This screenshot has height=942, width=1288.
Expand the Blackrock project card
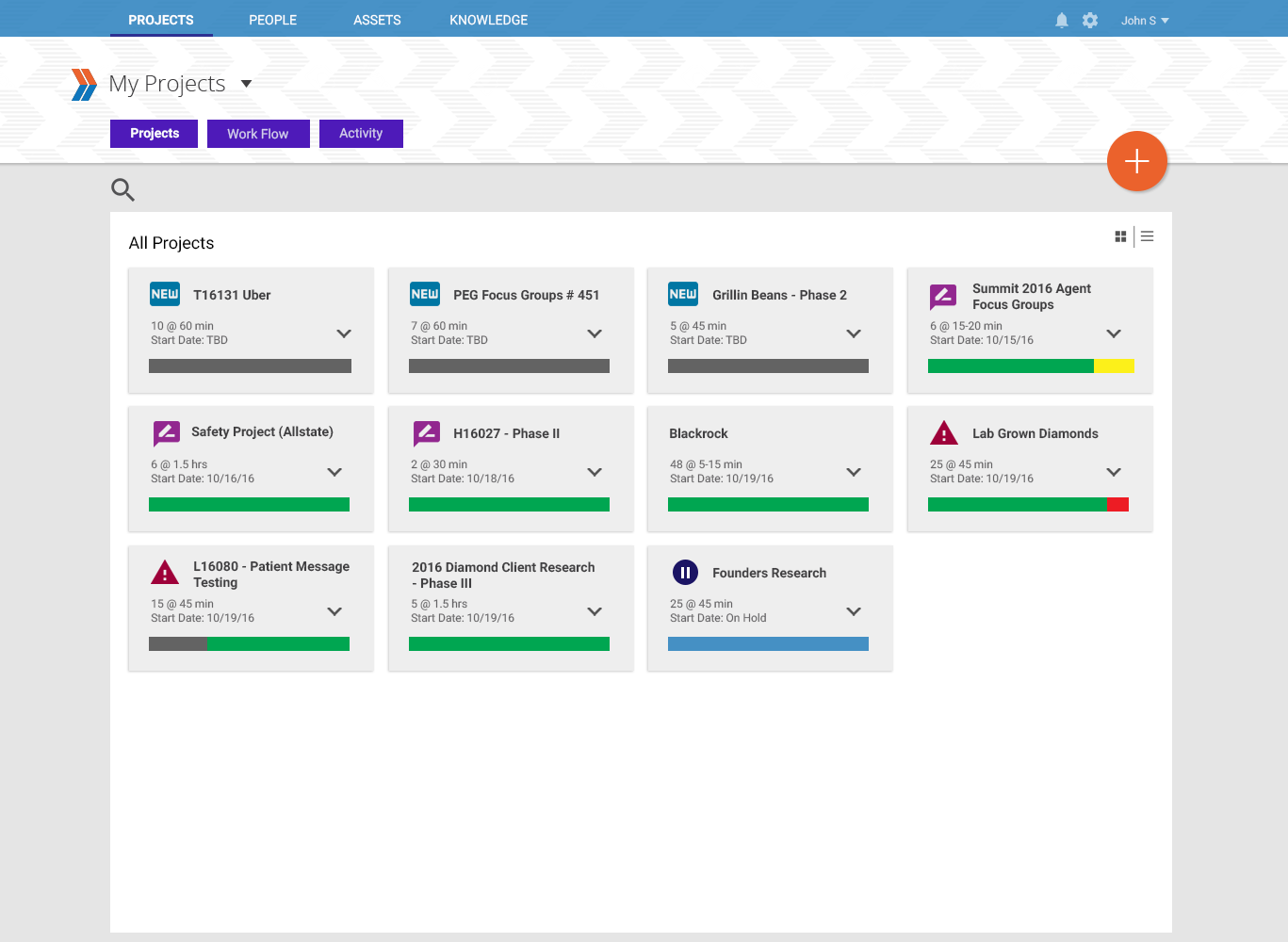854,472
